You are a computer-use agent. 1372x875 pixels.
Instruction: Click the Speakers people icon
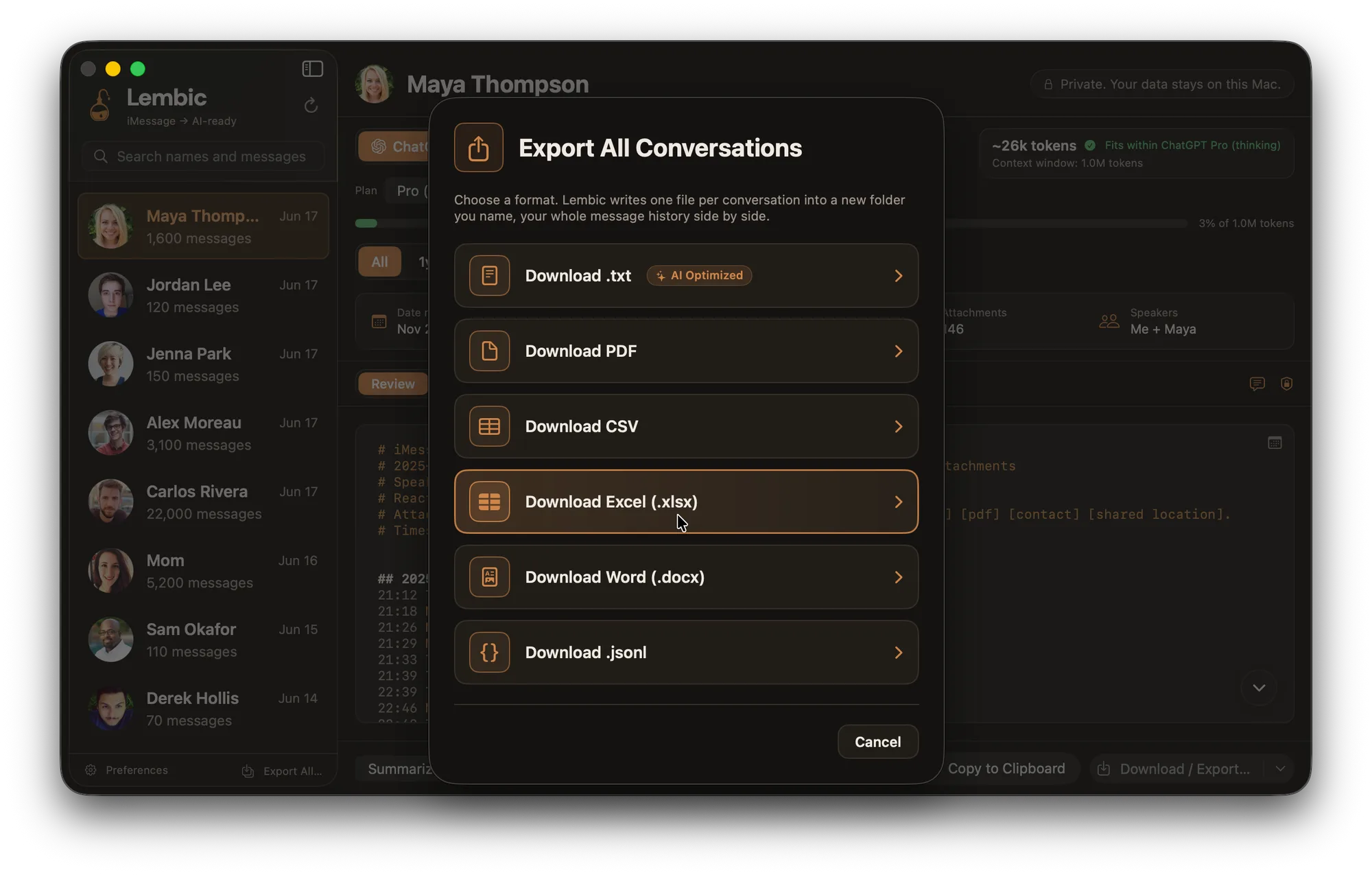tap(1109, 321)
